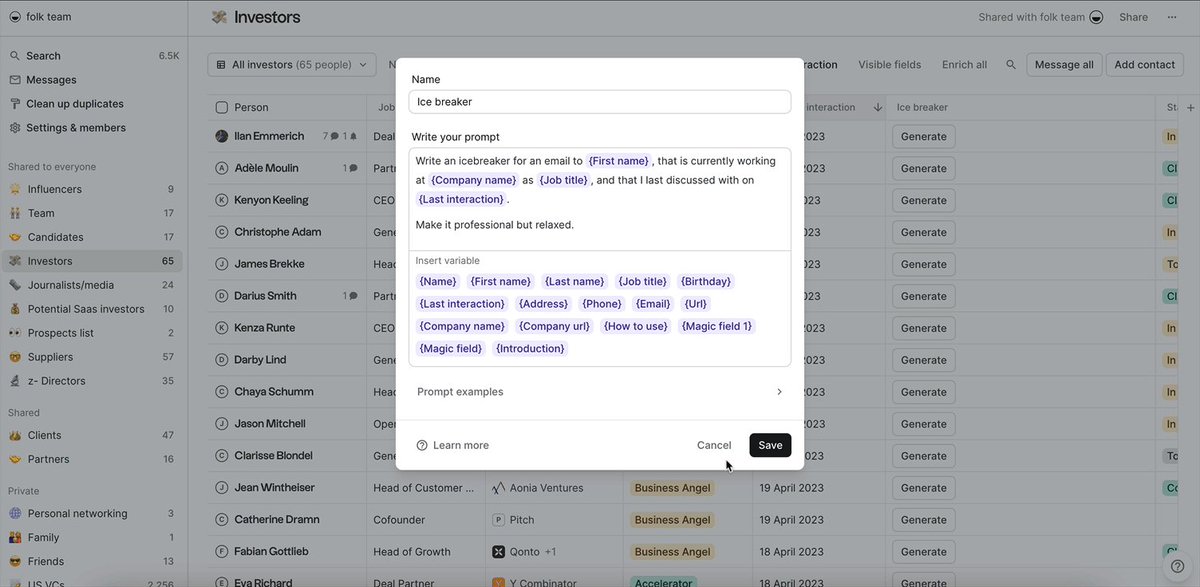Generate ice breaker for Kenyon Keeling
The height and width of the screenshot is (587, 1200).
click(x=923, y=200)
